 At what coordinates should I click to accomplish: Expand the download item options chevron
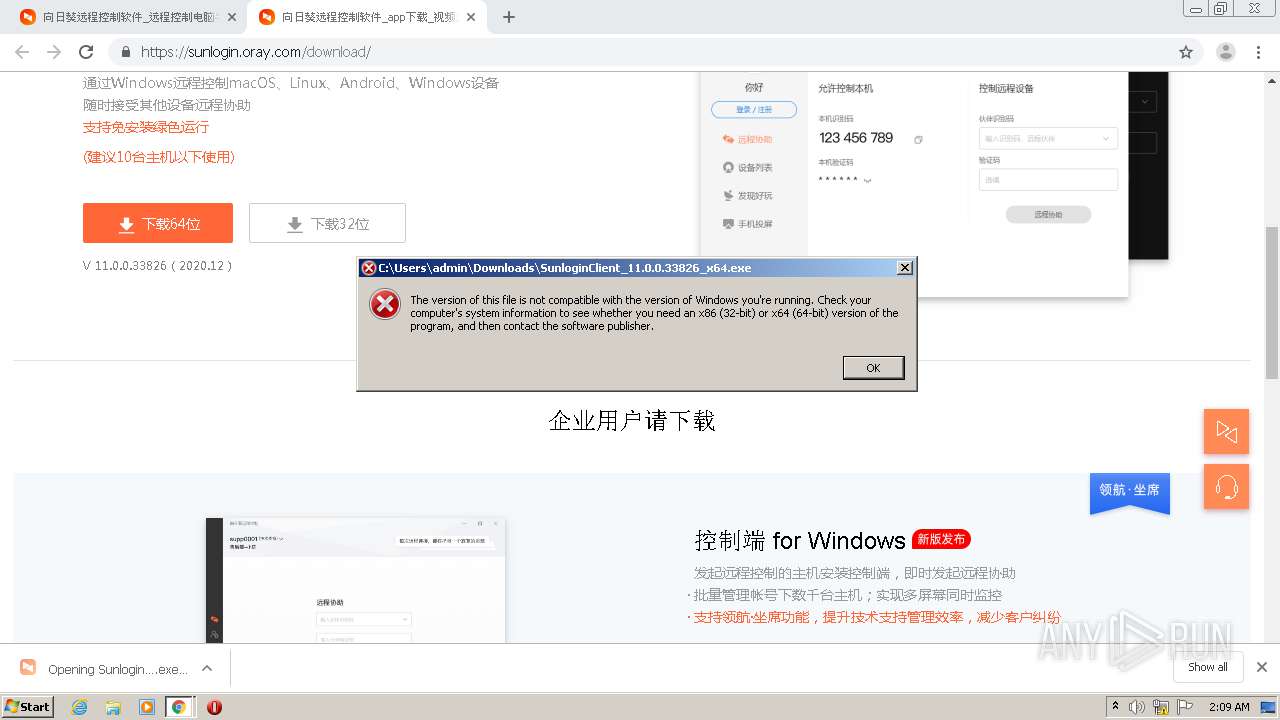[207, 668]
